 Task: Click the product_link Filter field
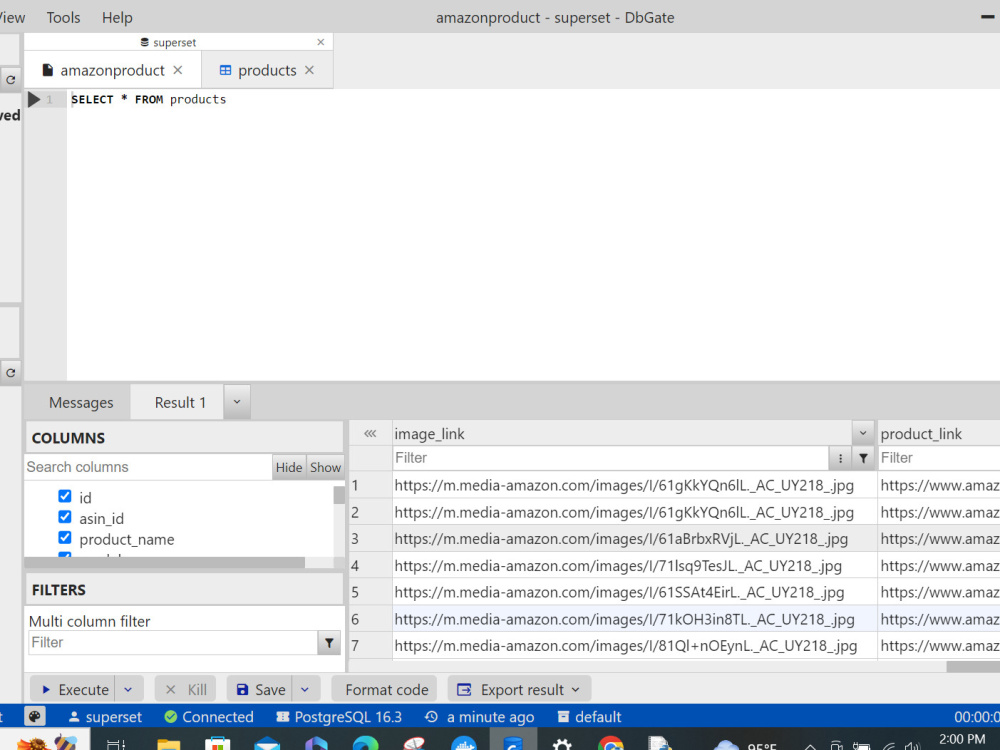[939, 458]
